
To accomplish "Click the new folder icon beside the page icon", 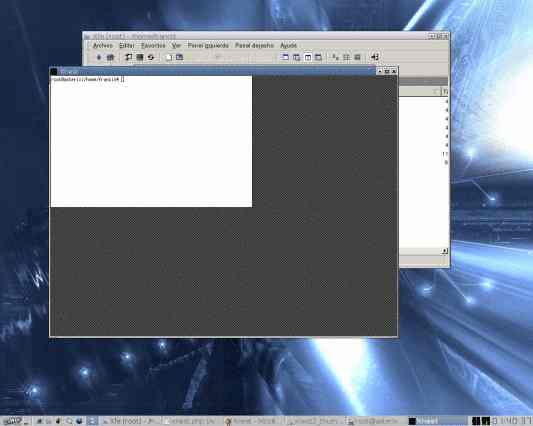I will click(x=179, y=57).
